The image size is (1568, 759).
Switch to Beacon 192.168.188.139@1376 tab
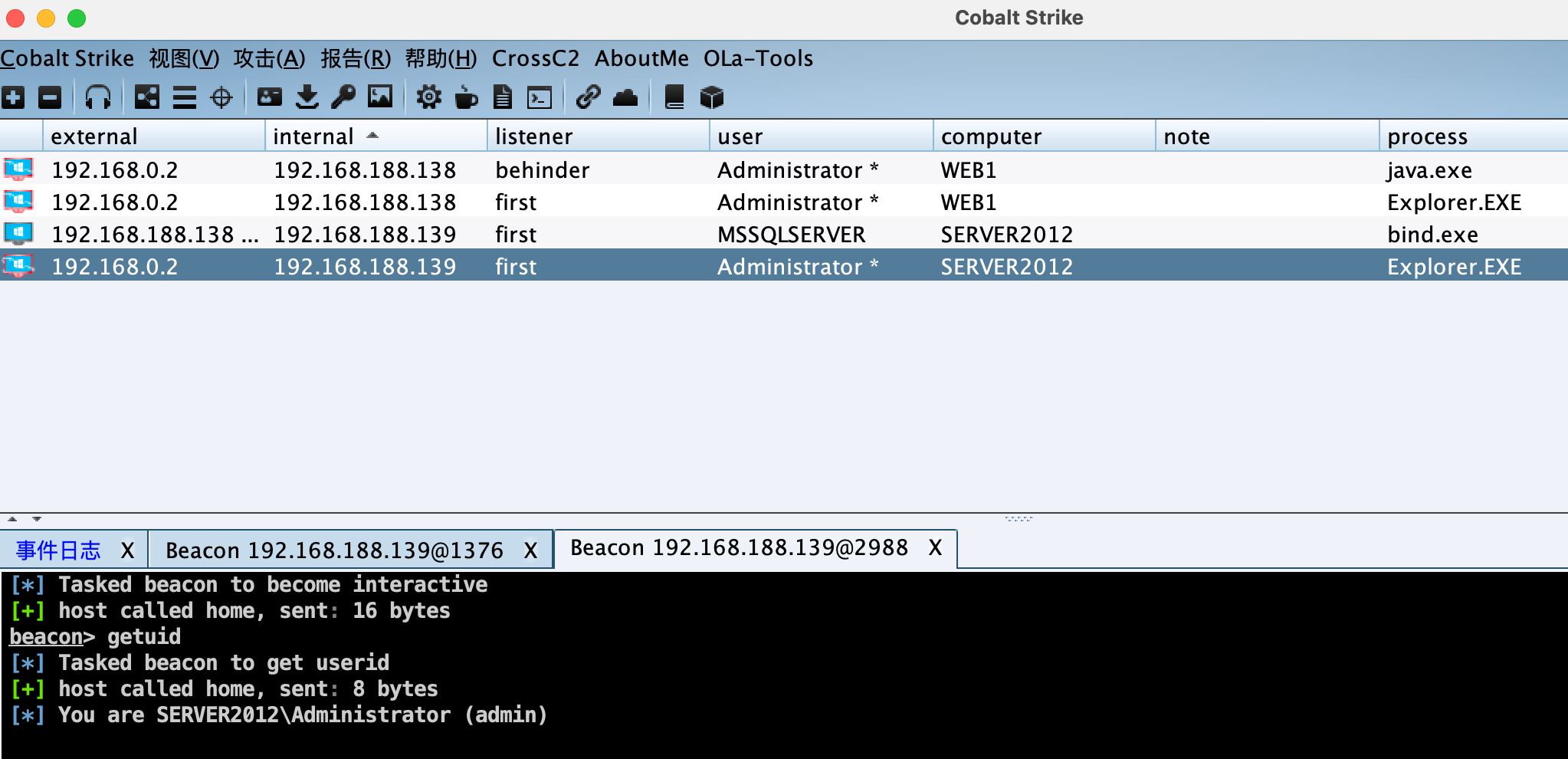(x=334, y=550)
